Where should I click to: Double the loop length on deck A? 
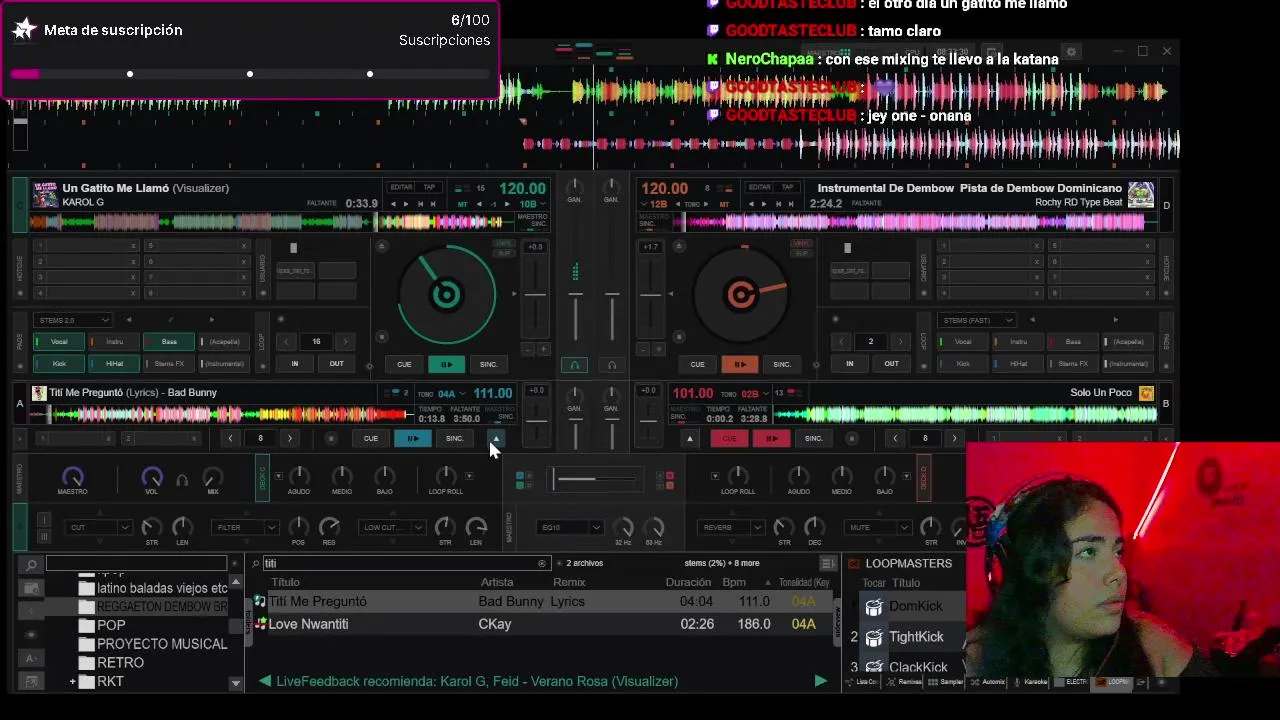290,438
